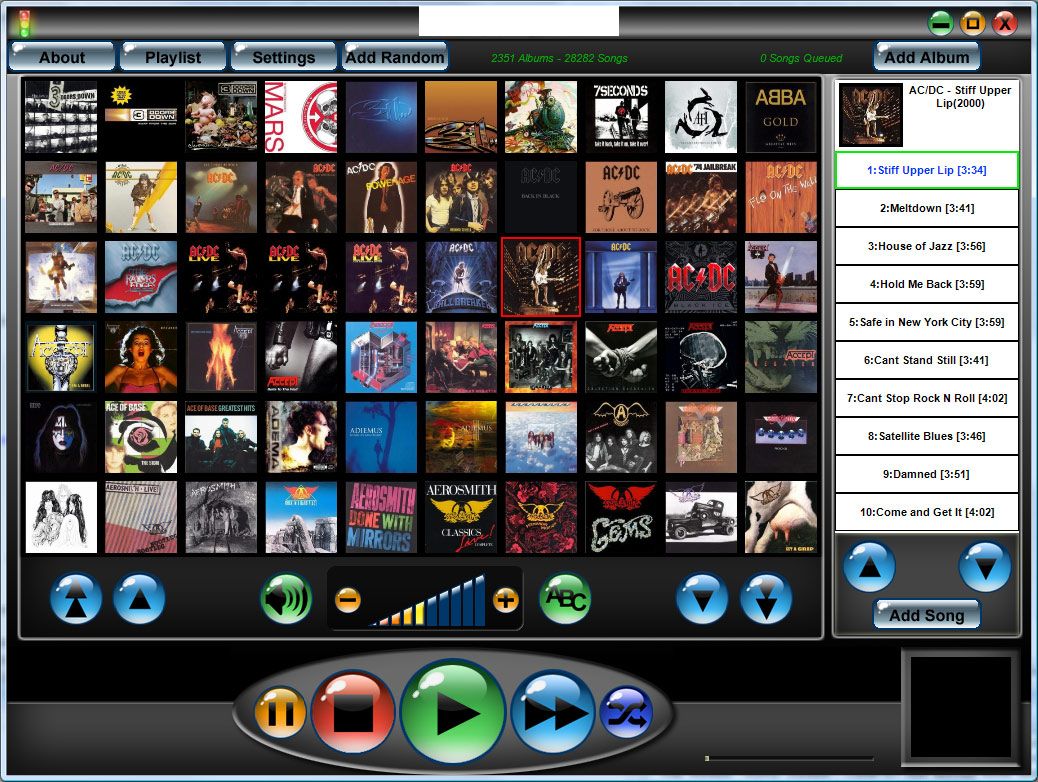Image resolution: width=1038 pixels, height=782 pixels.
Task: Click the Add Album button
Action: pyautogui.click(x=925, y=56)
